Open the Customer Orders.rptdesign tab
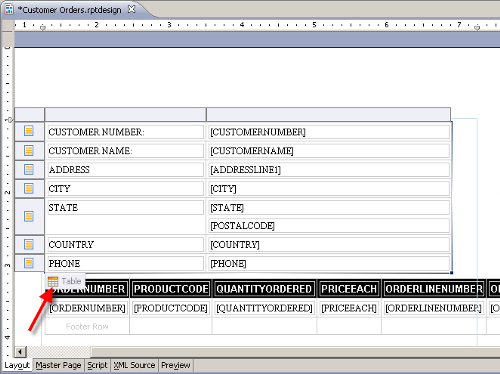This screenshot has height=374, width=500. [70, 10]
